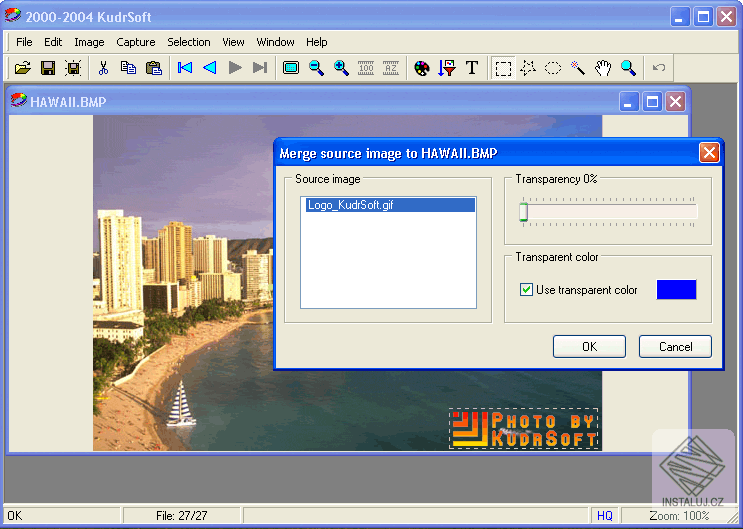Click the save selection disk icon
The image size is (743, 529).
[x=73, y=68]
